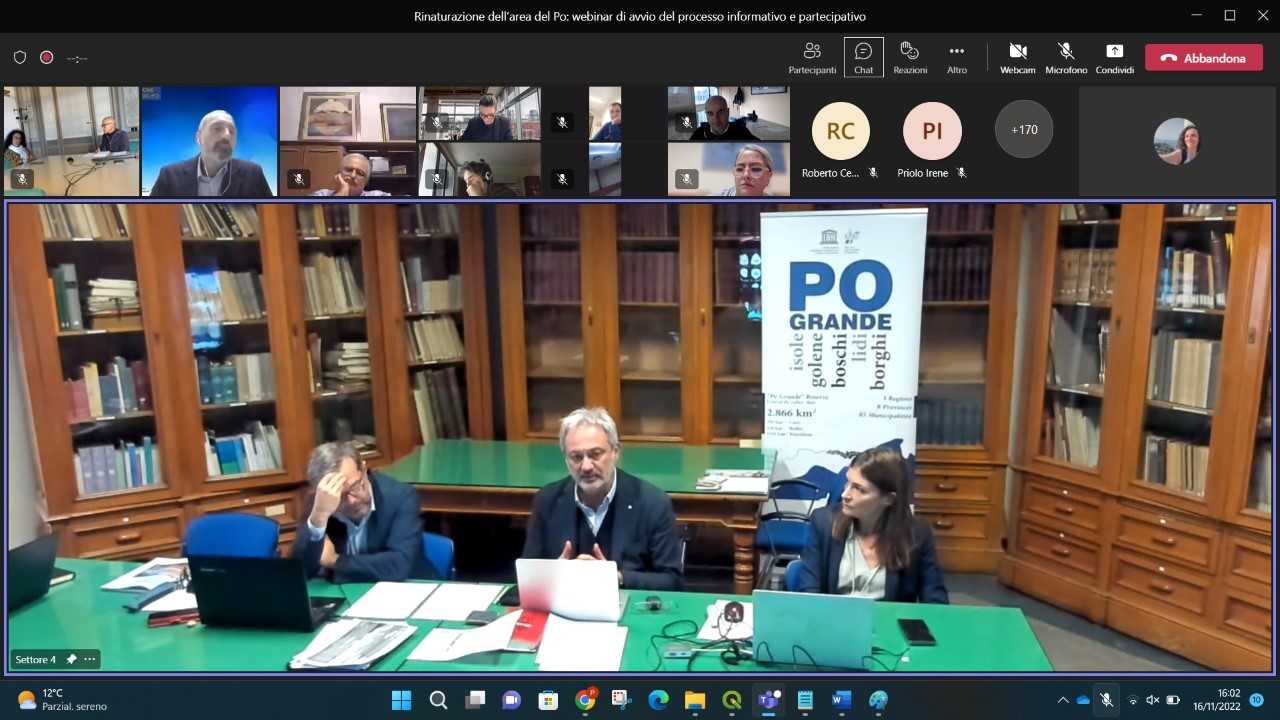Open the Reazioni menu
This screenshot has width=1280, height=720.
(910, 57)
